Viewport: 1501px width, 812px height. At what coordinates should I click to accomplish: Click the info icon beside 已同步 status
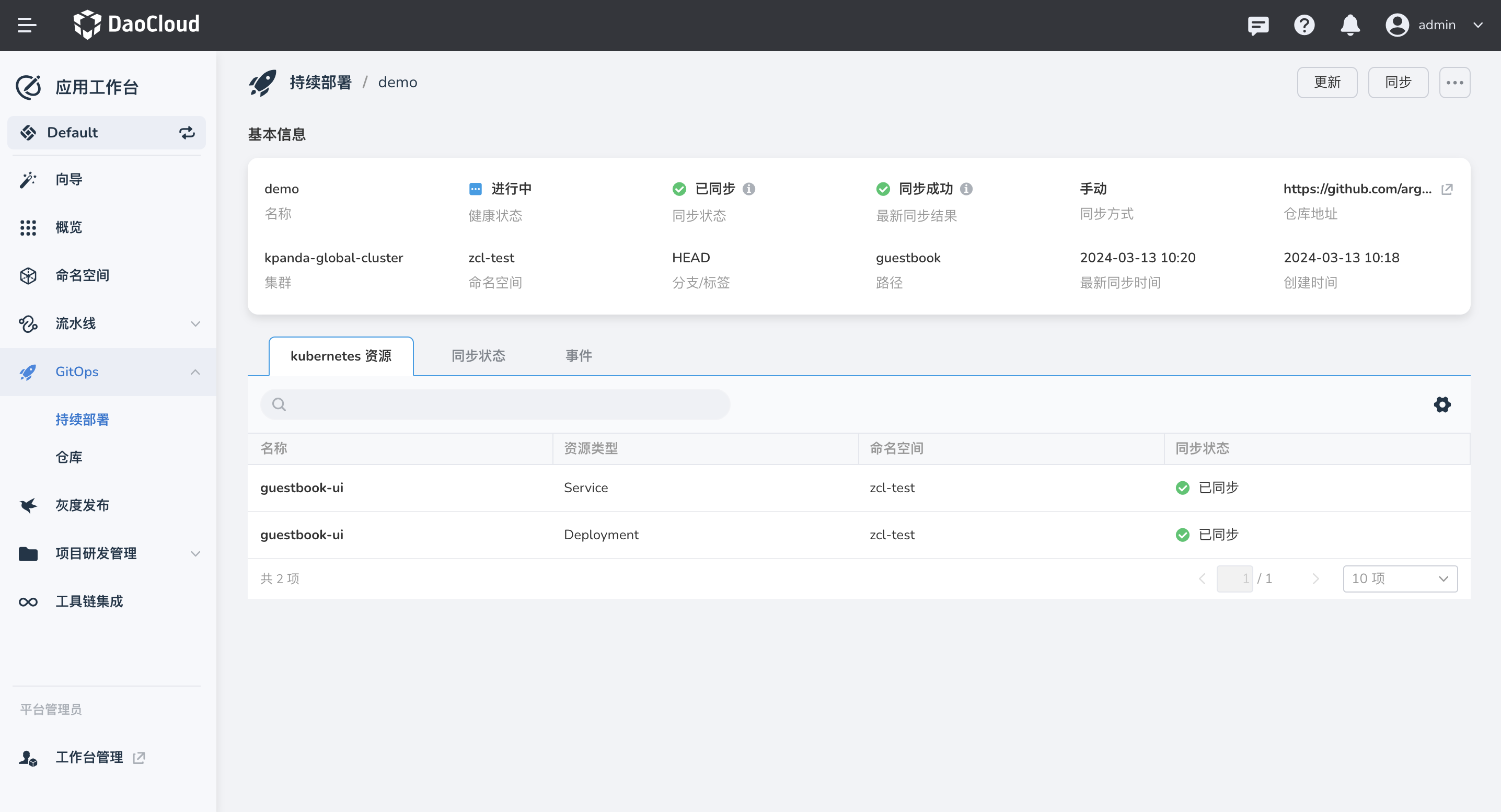(x=749, y=189)
